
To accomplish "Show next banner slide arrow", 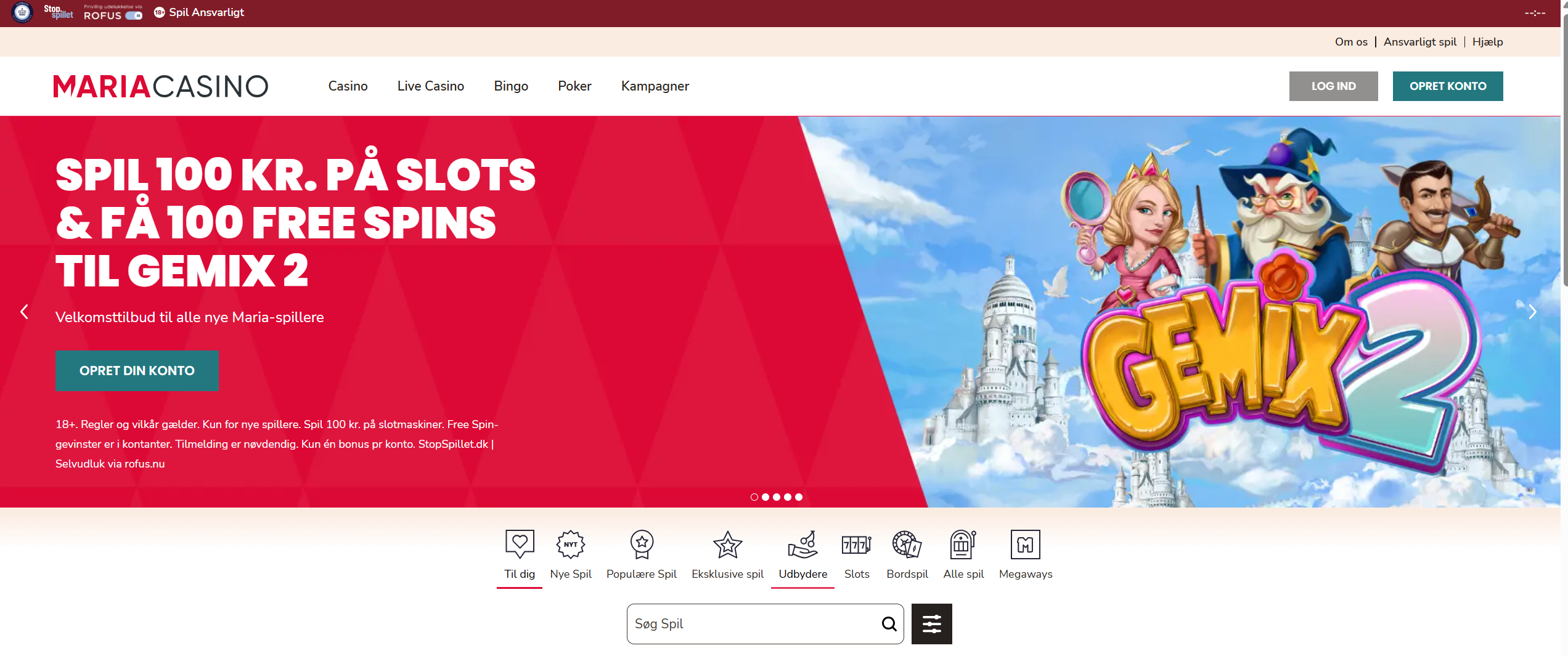I will 1532,312.
